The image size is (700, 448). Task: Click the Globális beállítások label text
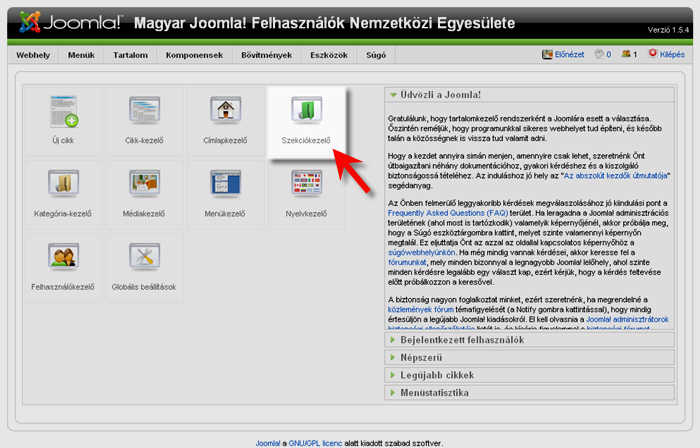144,287
